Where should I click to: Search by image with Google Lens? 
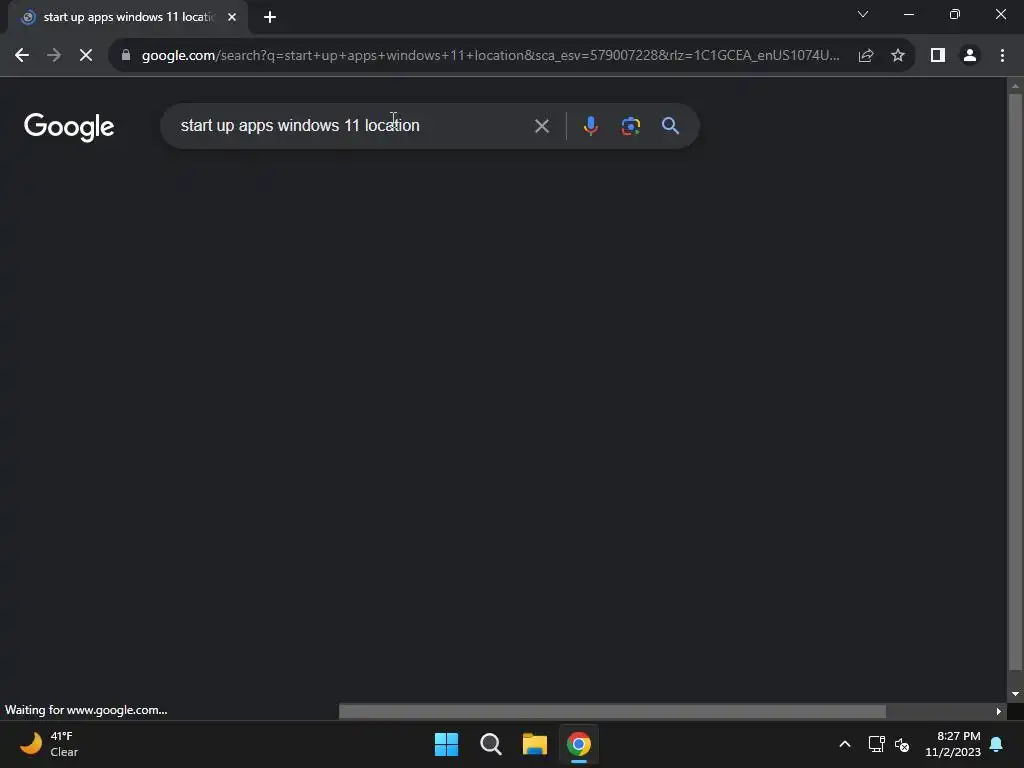(630, 126)
